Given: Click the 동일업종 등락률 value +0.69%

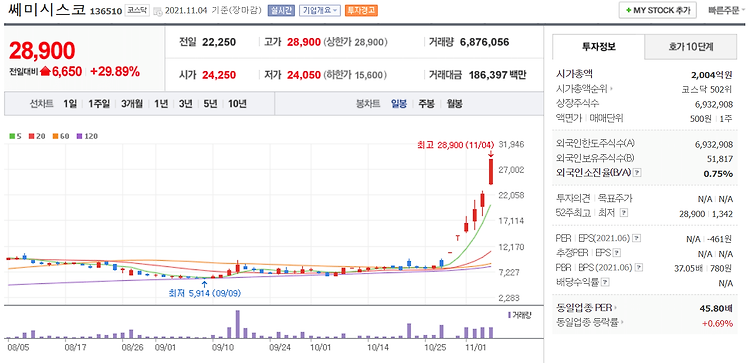Looking at the screenshot, I should pos(717,323).
